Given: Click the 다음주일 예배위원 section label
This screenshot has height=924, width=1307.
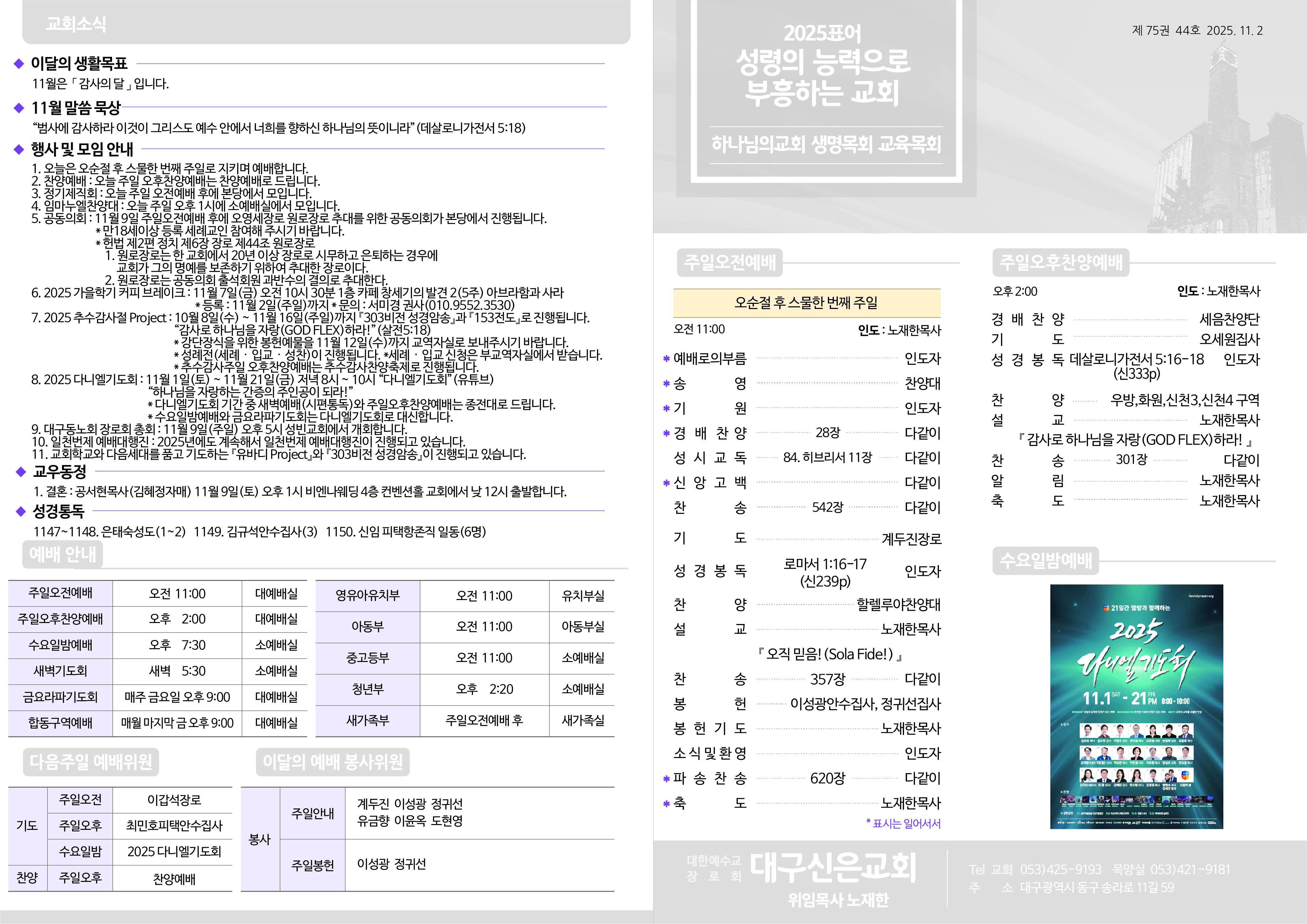Looking at the screenshot, I should tap(91, 762).
